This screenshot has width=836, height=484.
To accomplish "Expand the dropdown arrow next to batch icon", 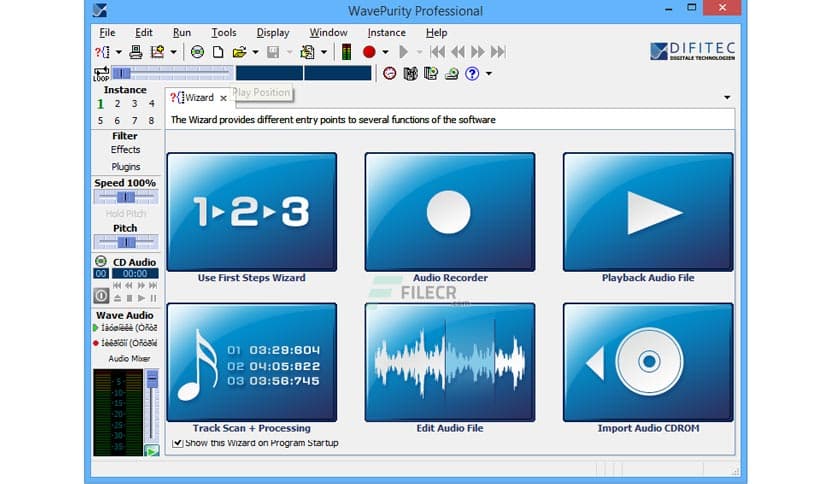I will [324, 52].
